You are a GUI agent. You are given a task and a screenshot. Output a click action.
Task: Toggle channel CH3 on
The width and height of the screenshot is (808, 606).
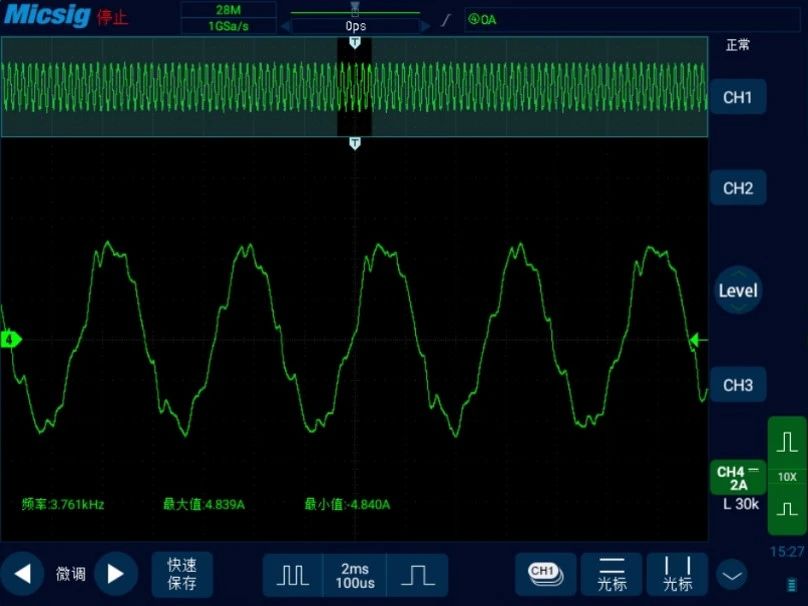[737, 385]
